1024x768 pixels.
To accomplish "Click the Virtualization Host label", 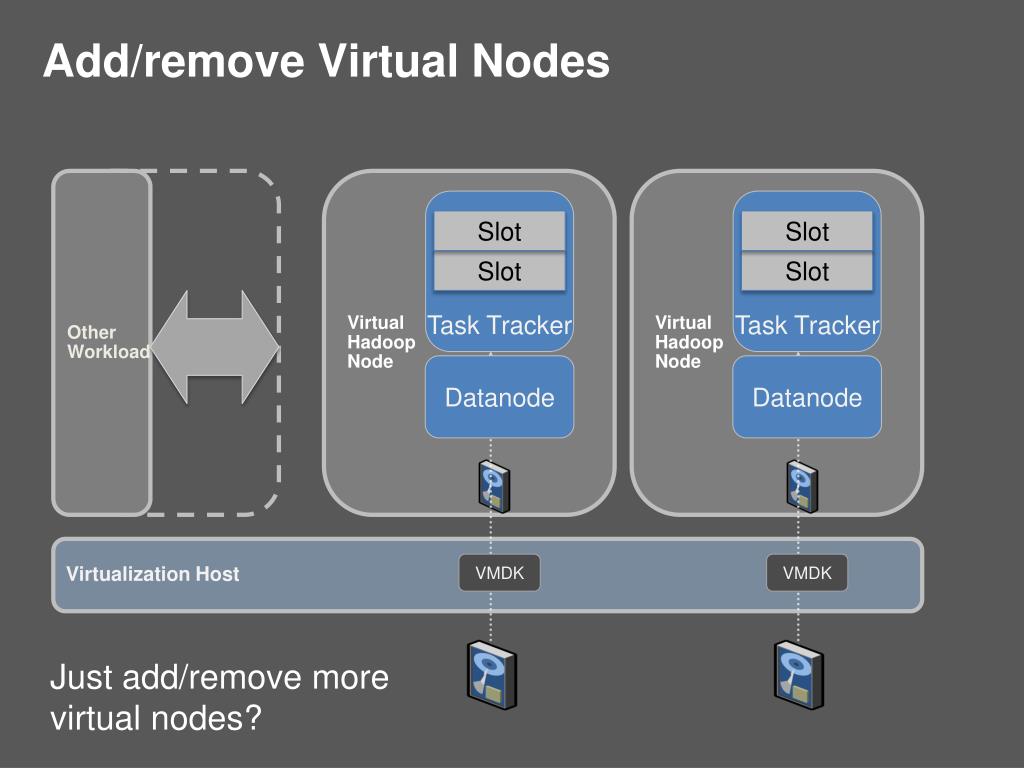I will click(153, 573).
